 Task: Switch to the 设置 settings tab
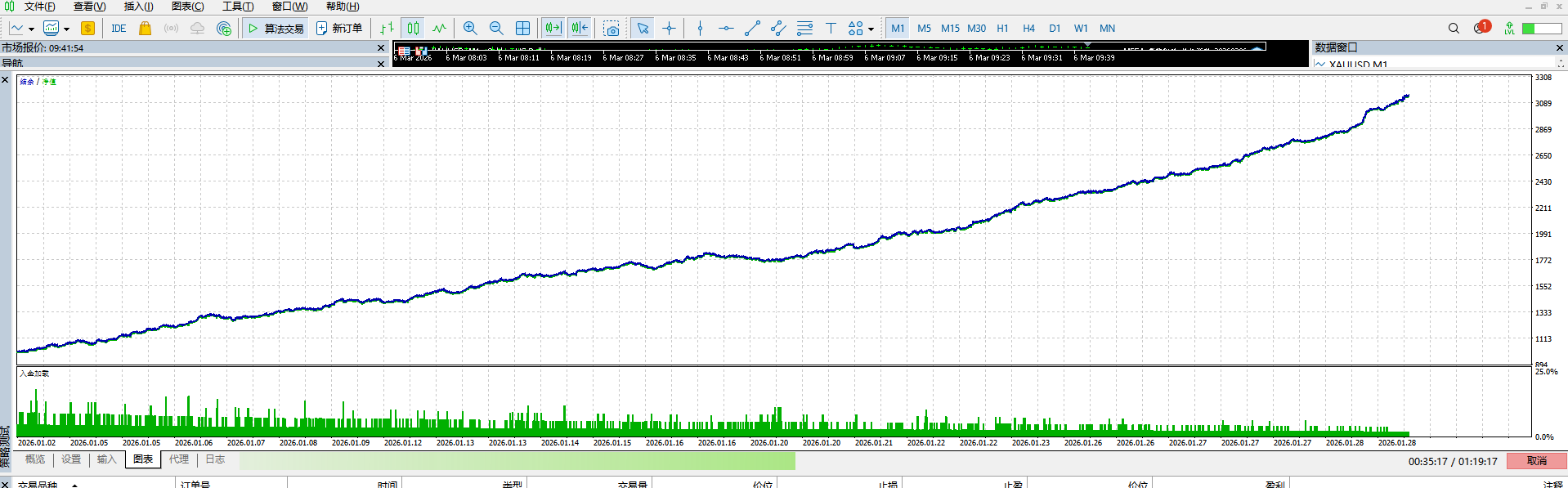pyautogui.click(x=71, y=459)
